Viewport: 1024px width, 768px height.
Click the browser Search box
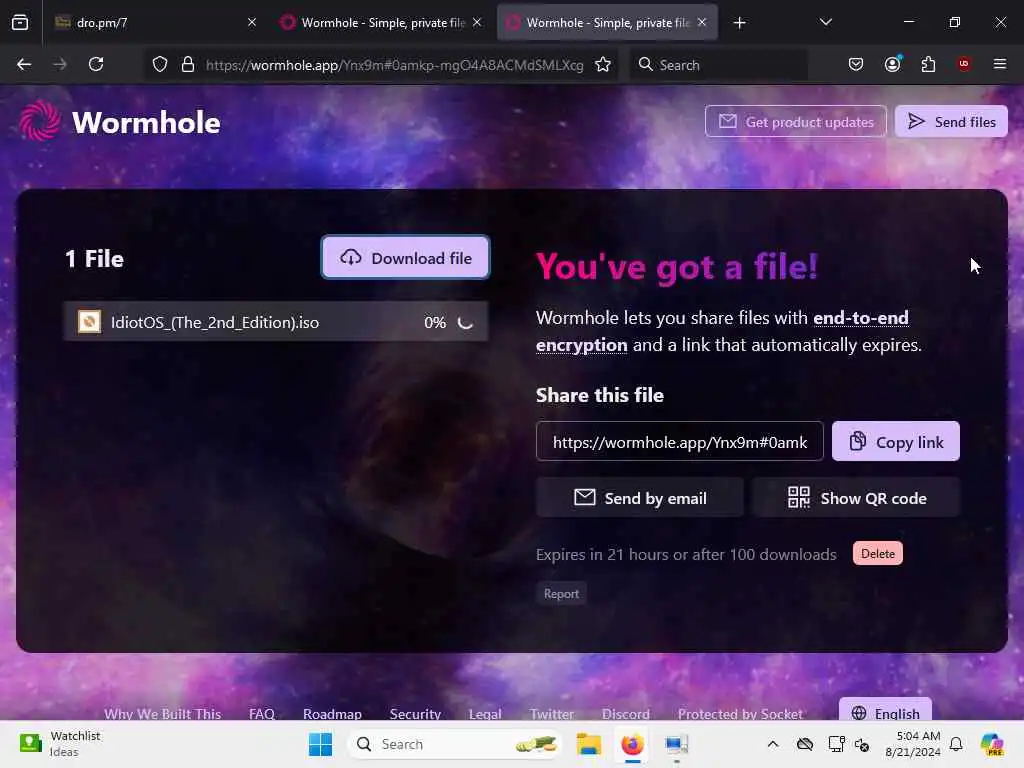718,65
